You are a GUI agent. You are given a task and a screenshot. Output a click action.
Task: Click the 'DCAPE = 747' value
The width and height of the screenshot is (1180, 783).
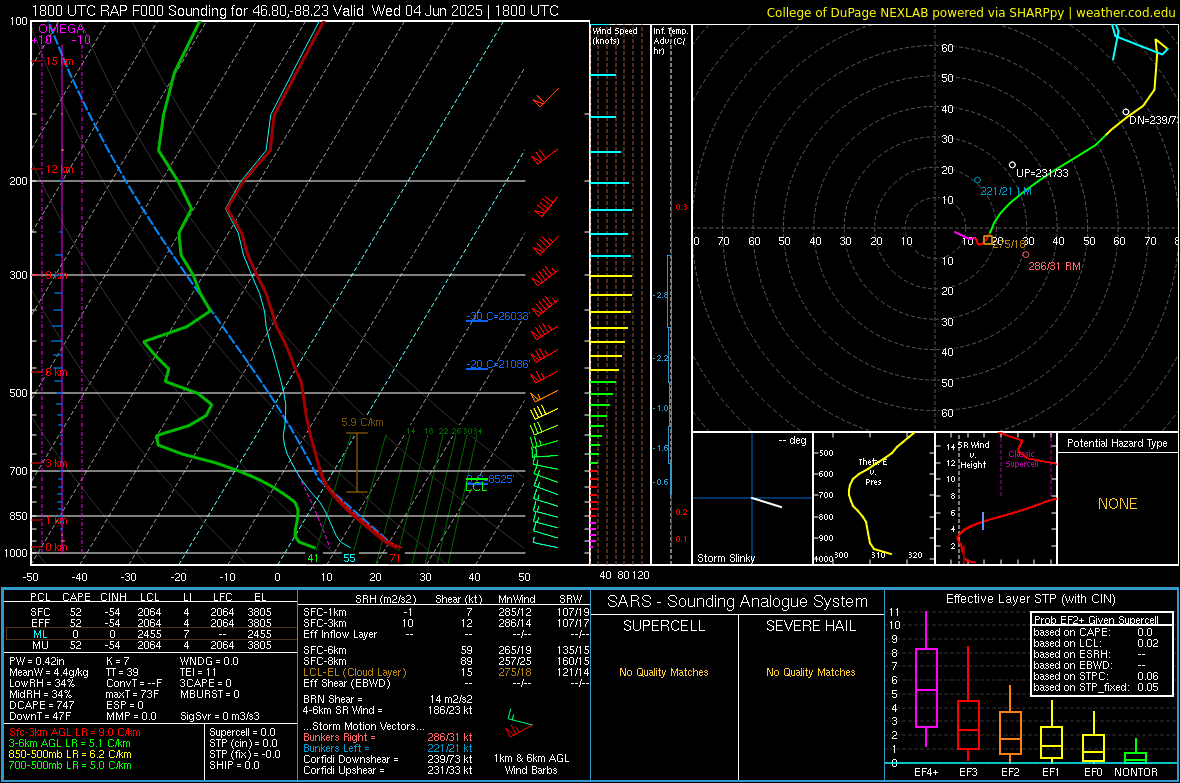pos(41,705)
